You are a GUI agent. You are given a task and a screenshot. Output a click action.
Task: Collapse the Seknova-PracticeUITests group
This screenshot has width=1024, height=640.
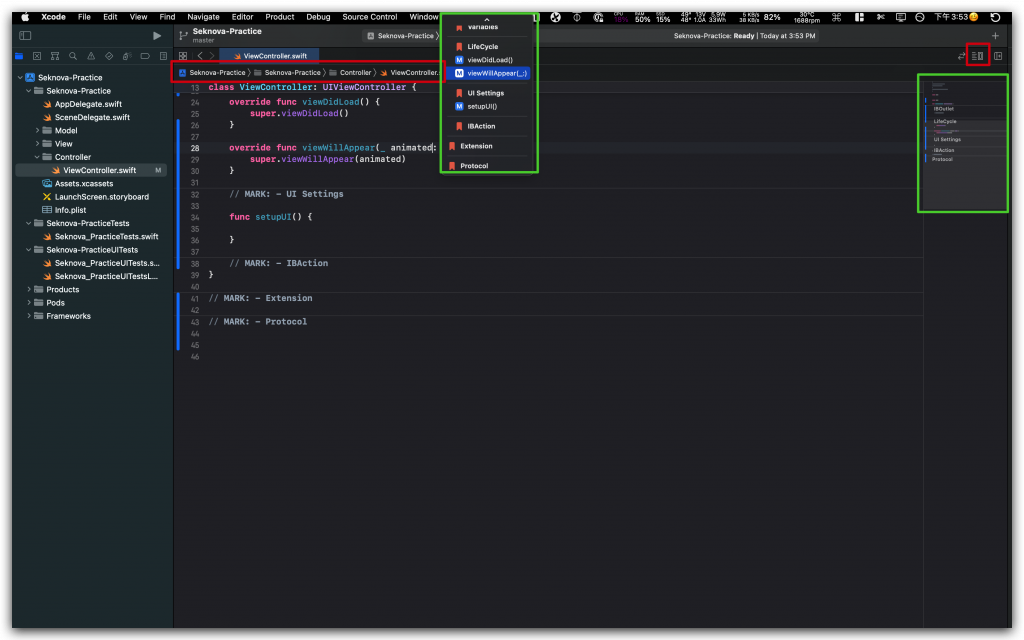[29, 249]
